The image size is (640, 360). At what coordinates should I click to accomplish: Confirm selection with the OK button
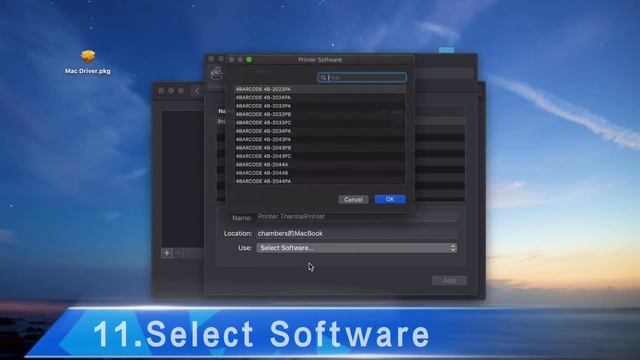390,199
